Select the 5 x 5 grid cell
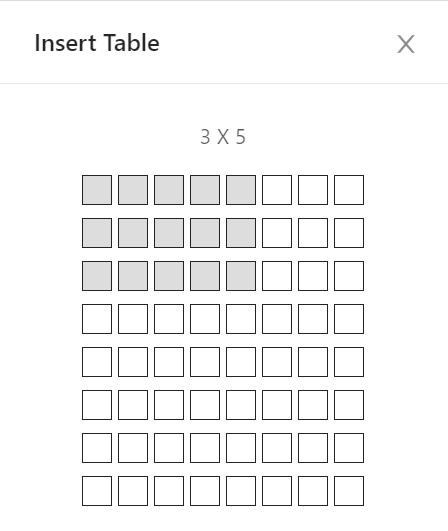 (x=241, y=362)
